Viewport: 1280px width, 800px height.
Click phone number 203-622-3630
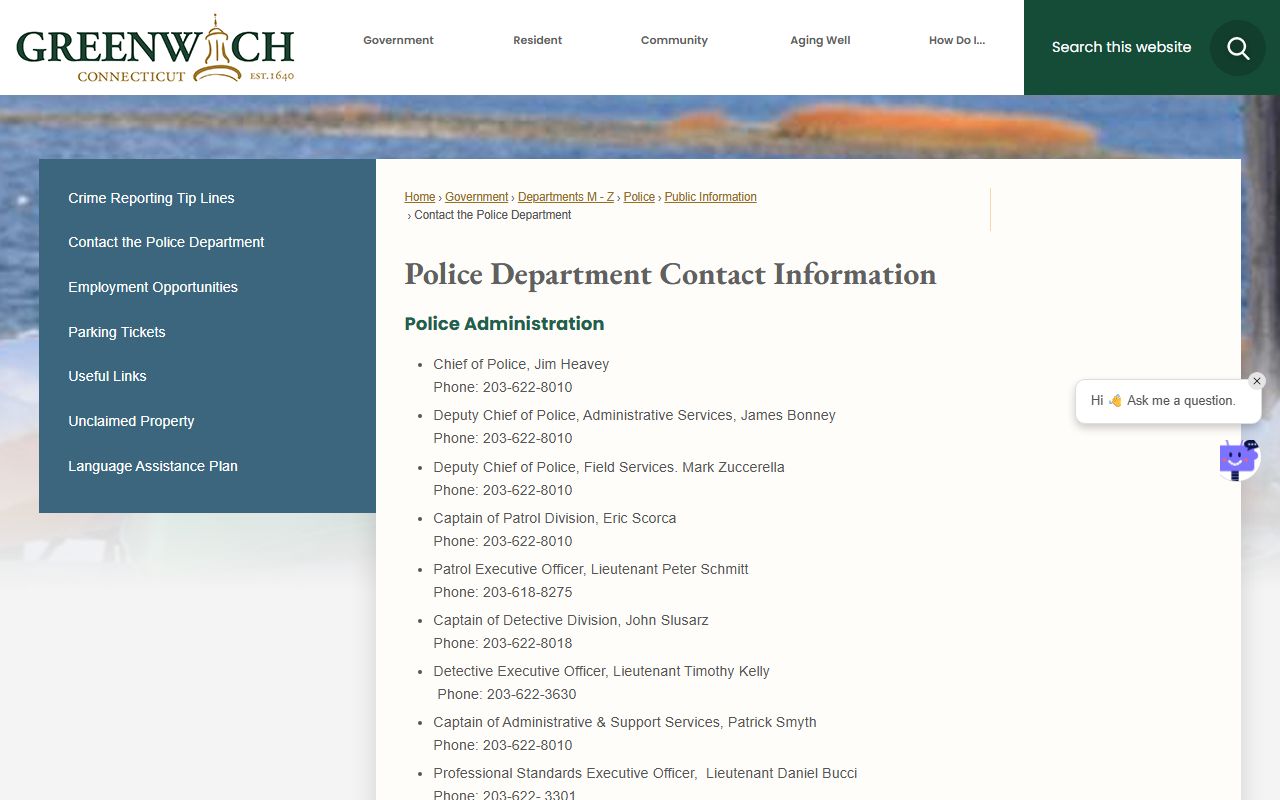[531, 694]
